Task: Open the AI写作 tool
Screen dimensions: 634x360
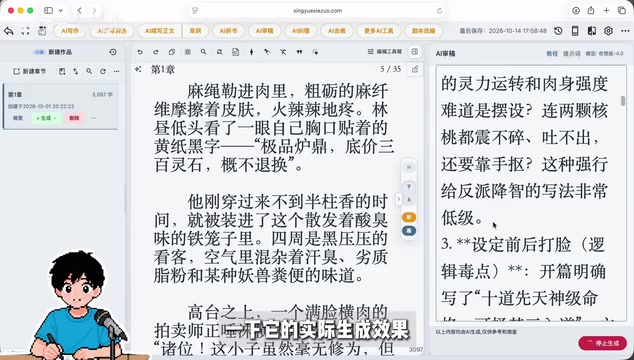Action: click(70, 31)
